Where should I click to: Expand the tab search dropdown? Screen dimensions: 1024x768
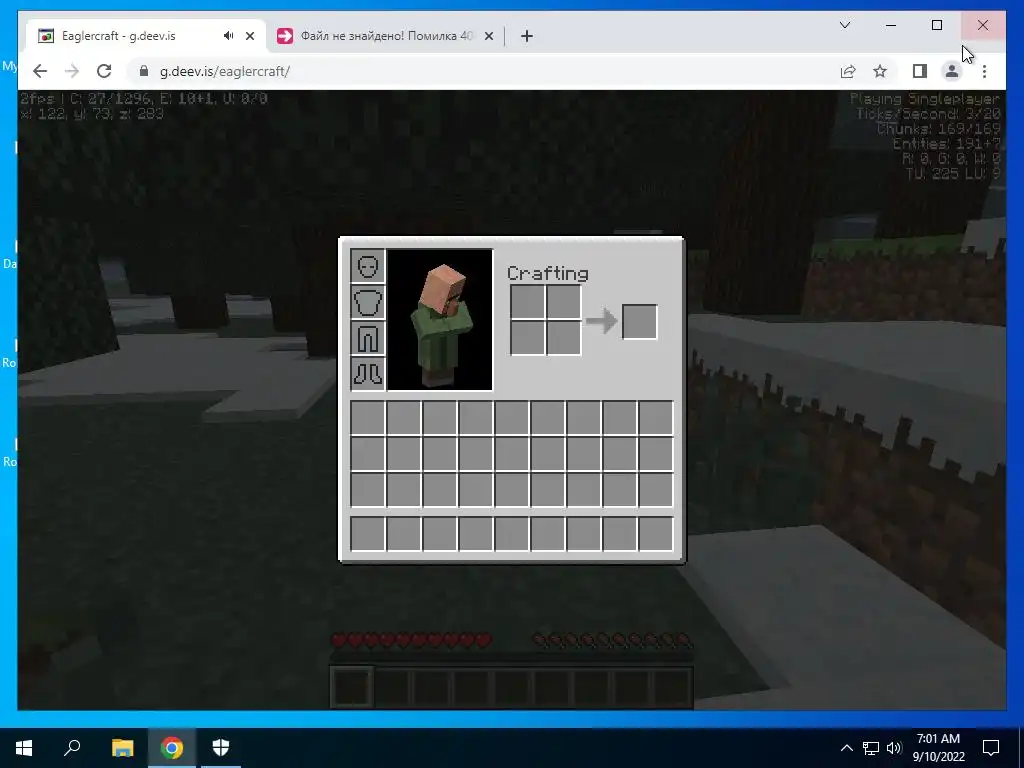844,25
